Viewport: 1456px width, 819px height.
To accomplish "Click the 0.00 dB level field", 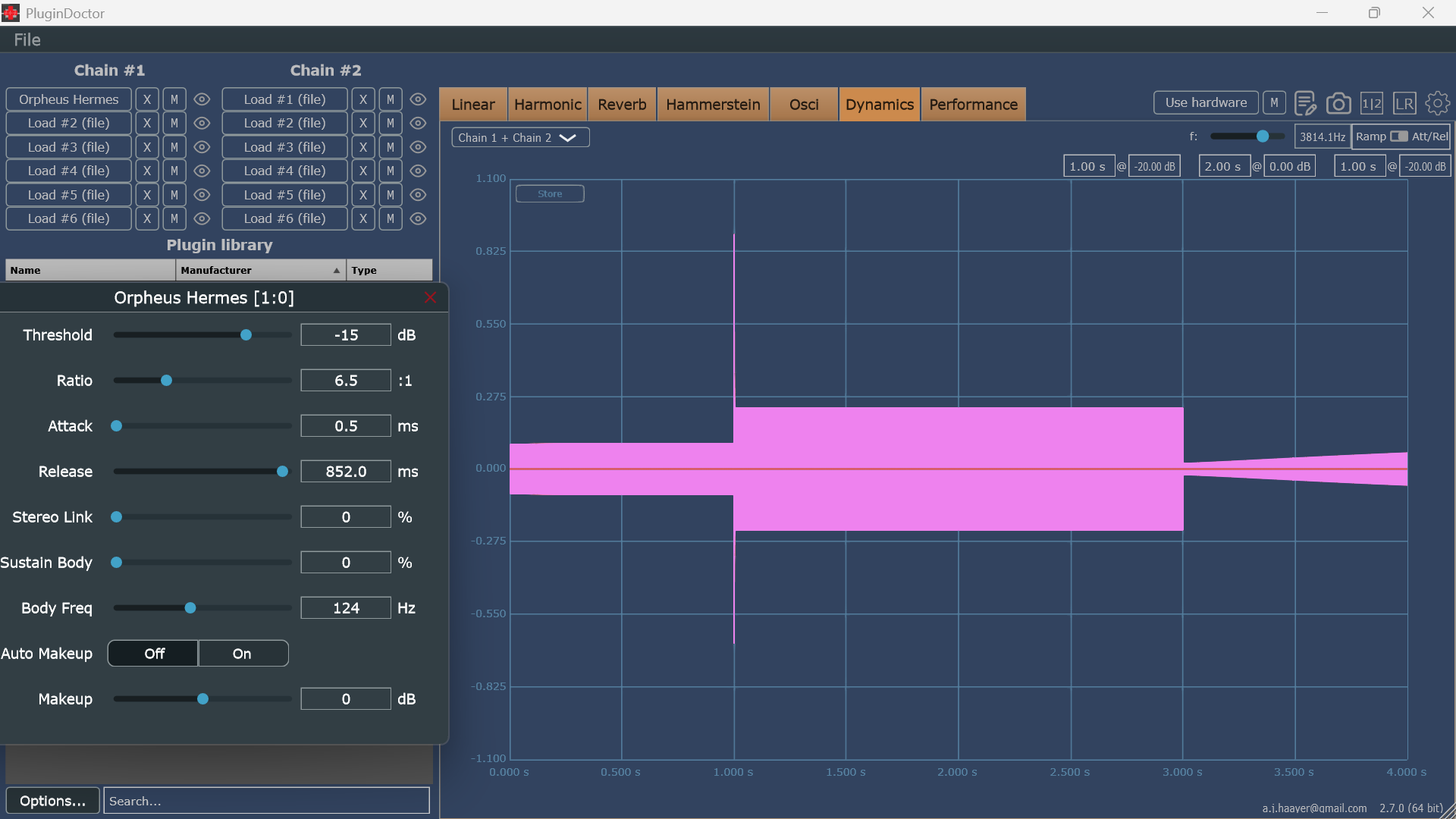I will 1290,167.
